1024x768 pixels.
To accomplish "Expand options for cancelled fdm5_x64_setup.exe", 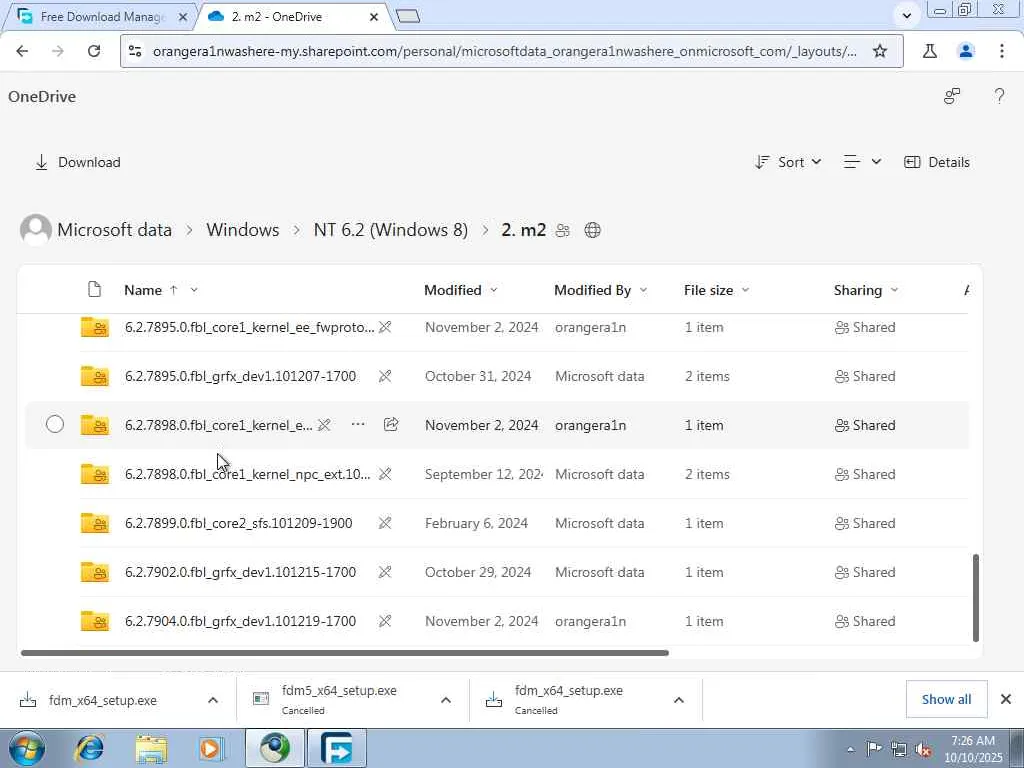I will point(446,700).
